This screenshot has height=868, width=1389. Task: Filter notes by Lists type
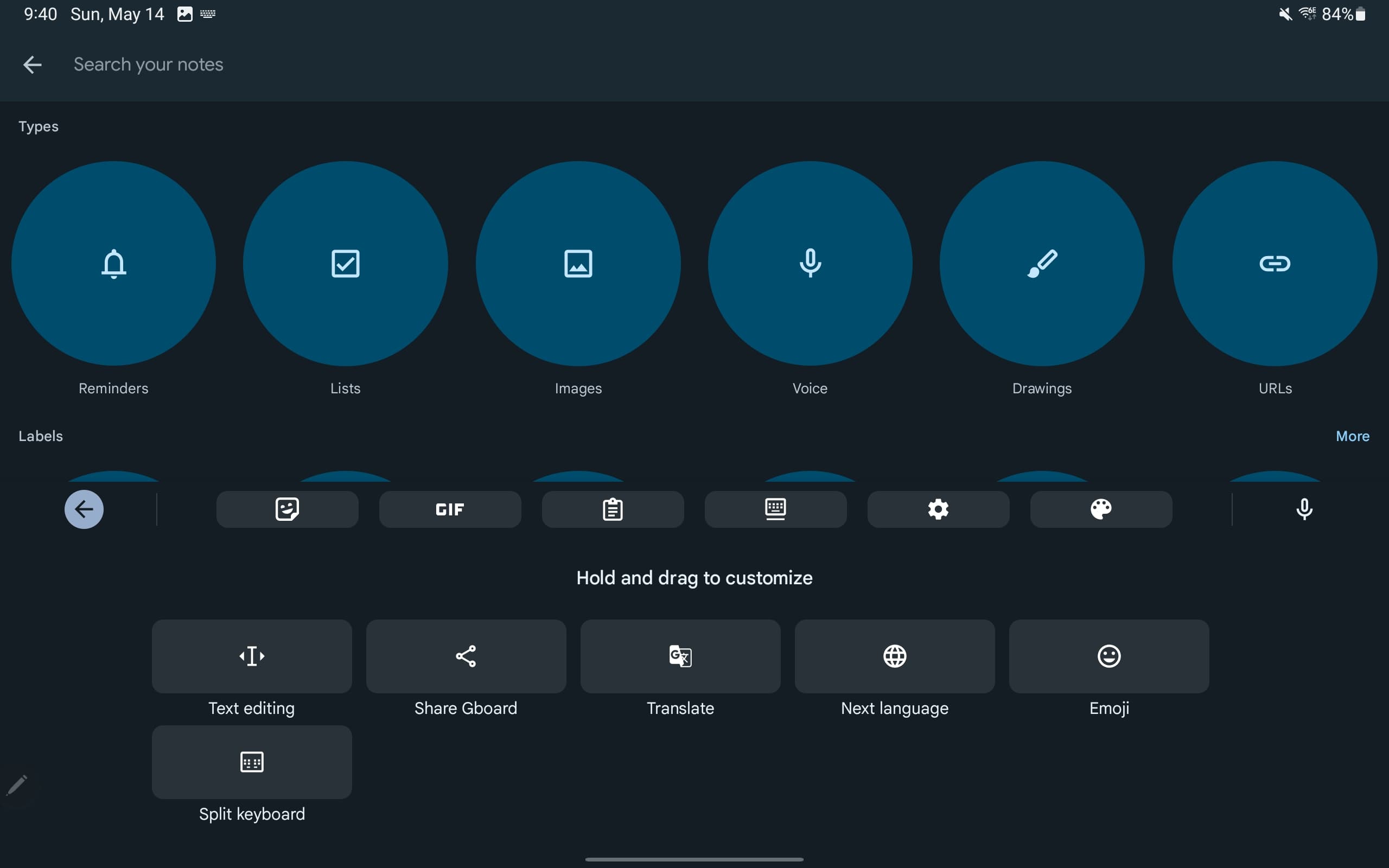click(346, 264)
